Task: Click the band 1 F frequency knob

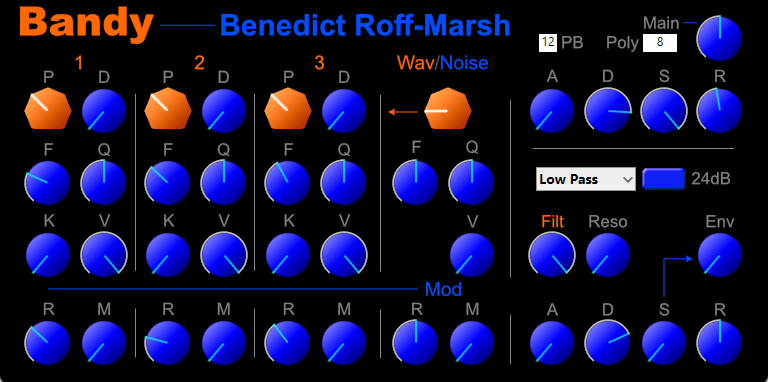Action: pyautogui.click(x=48, y=183)
